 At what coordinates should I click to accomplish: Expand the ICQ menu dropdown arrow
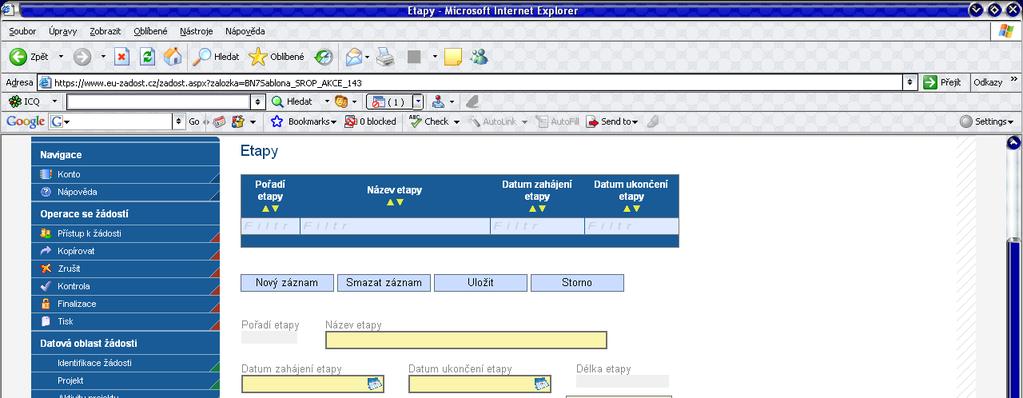click(55, 102)
